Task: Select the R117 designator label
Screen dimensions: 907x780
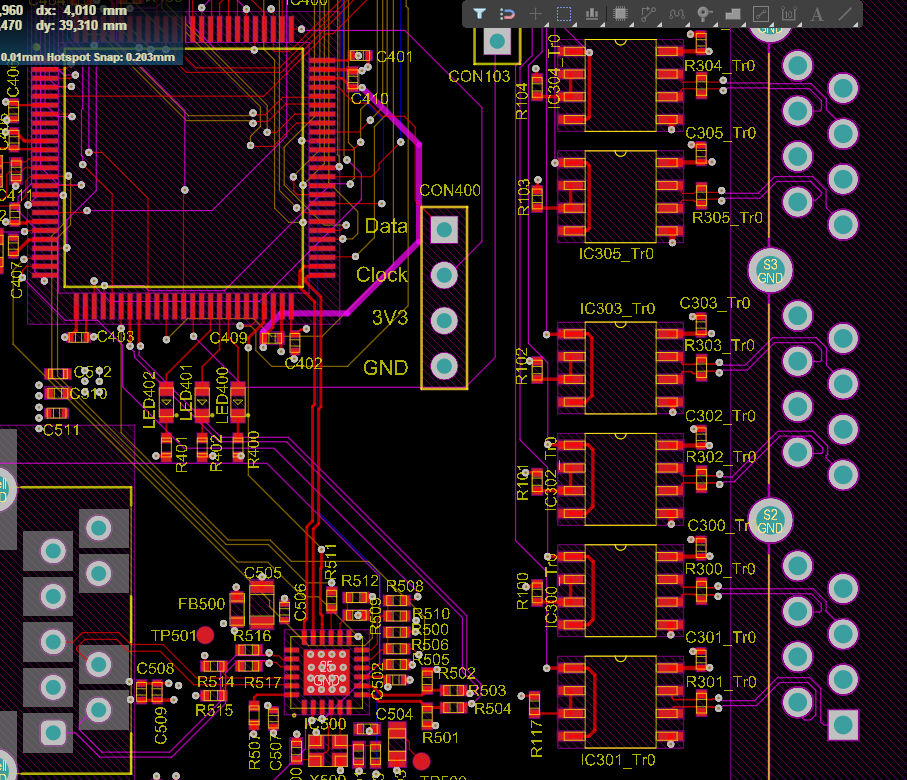Action: [537, 739]
